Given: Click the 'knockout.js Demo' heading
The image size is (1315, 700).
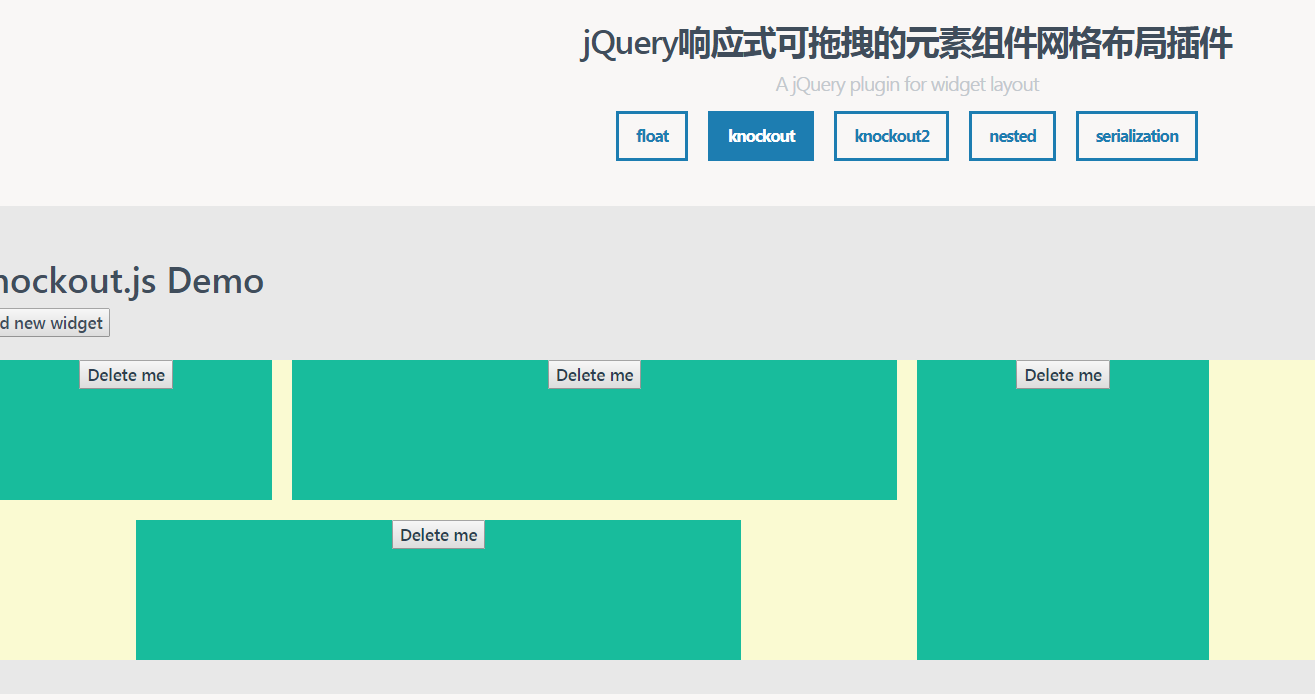Looking at the screenshot, I should click(131, 281).
